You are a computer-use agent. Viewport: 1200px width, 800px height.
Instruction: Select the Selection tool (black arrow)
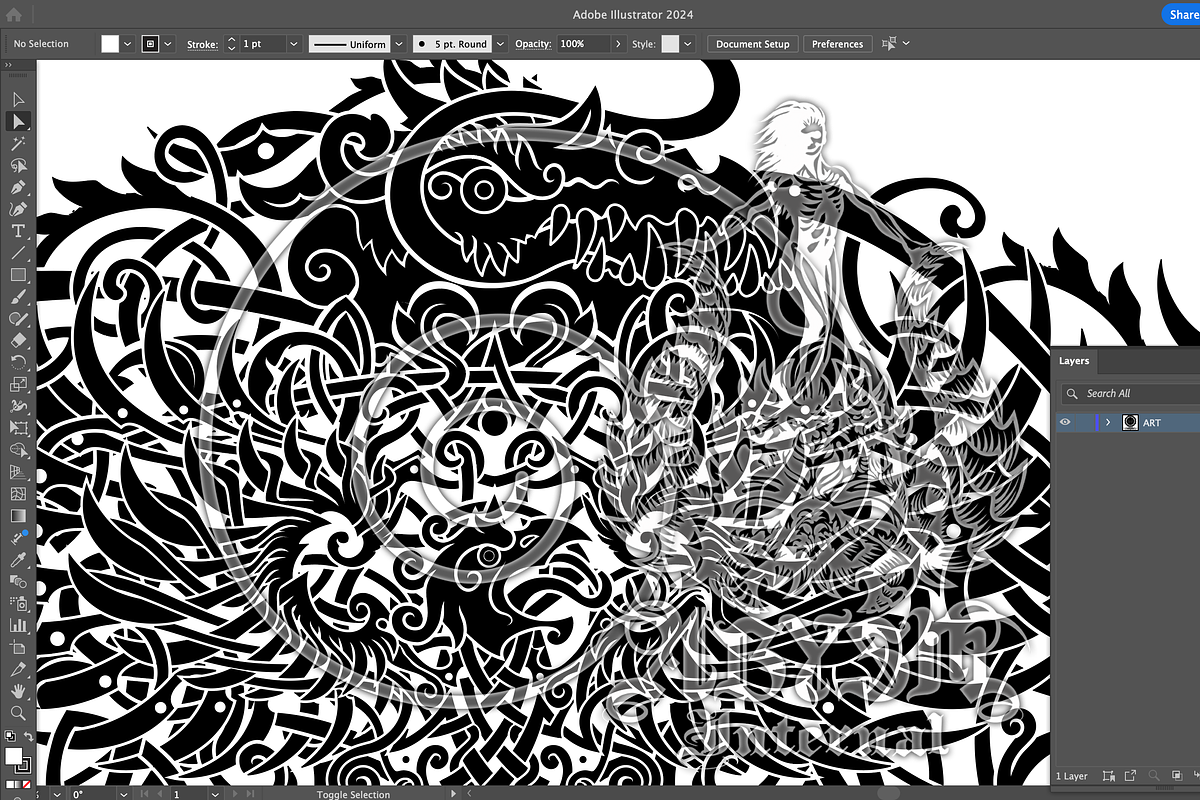click(x=18, y=99)
